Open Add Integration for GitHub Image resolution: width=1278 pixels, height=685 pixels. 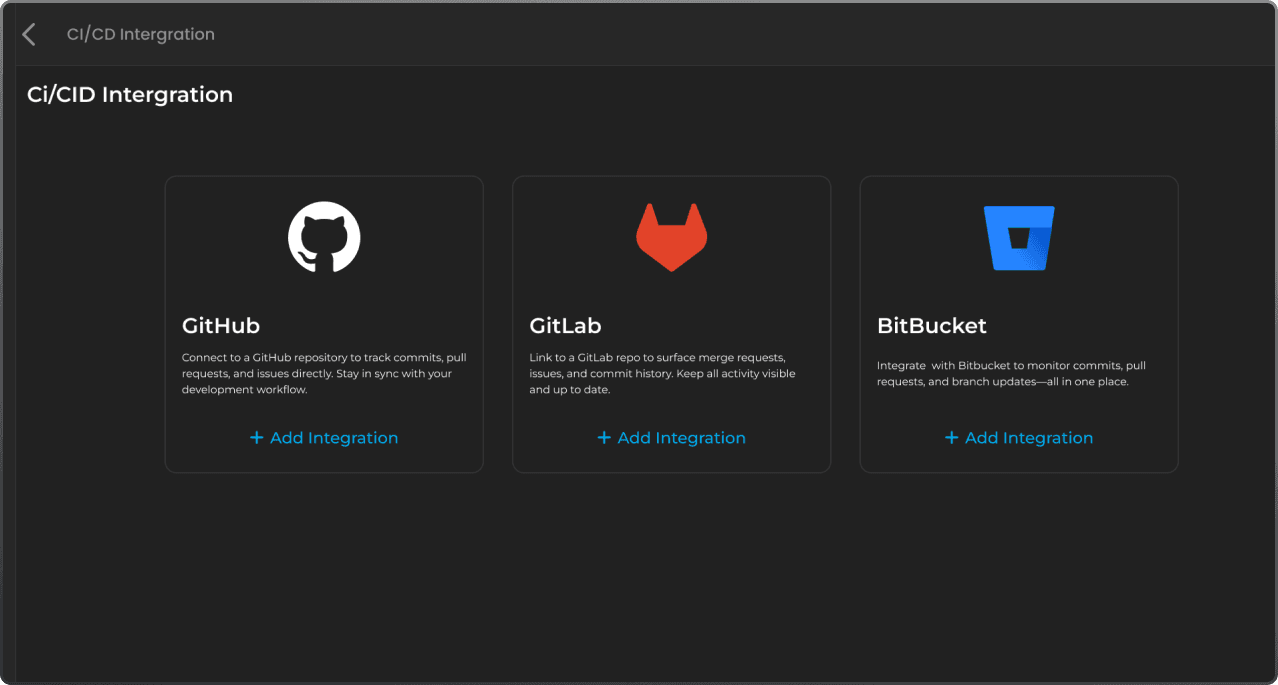pyautogui.click(x=331, y=437)
